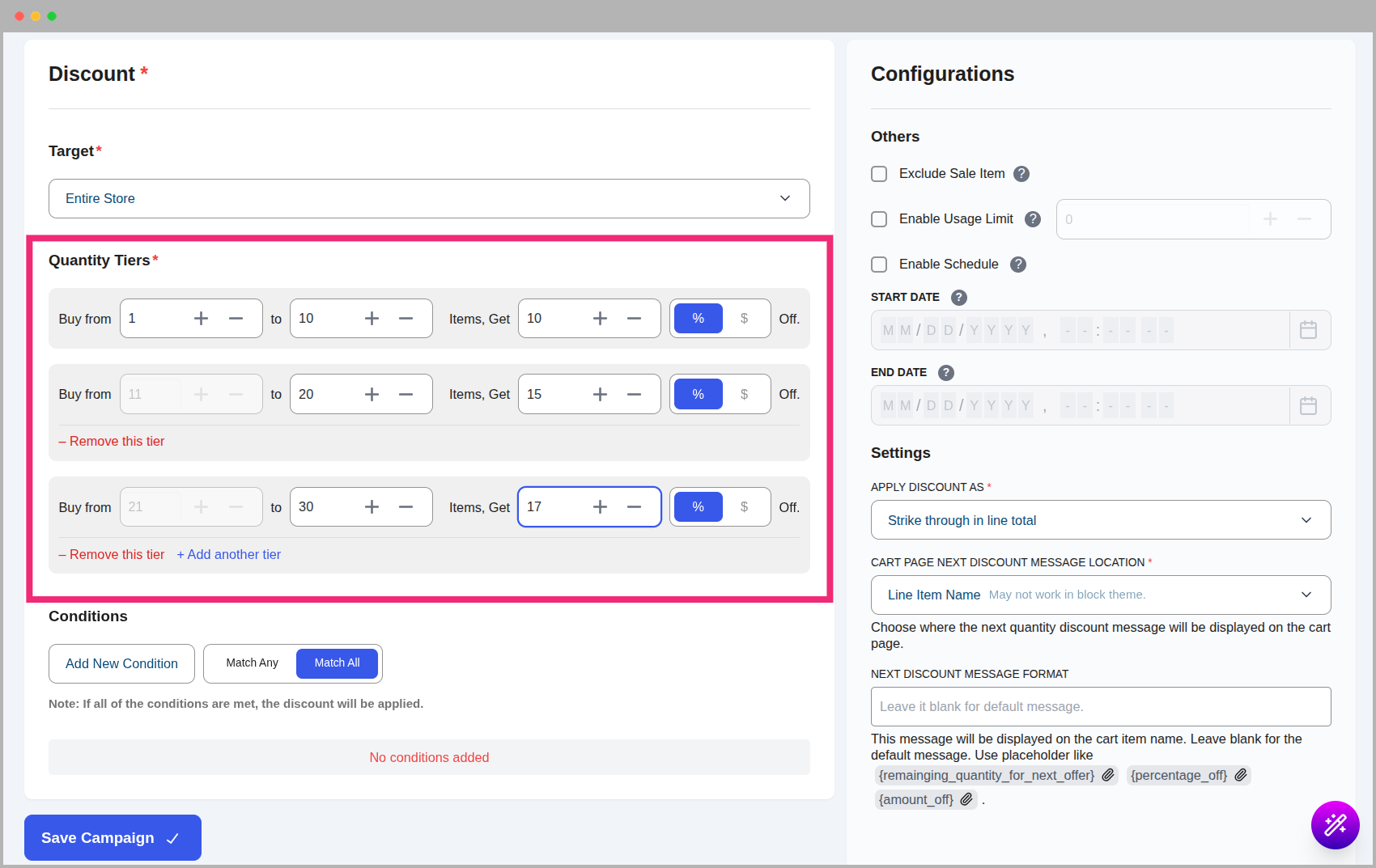Copy the {percentage_off} placeholder via paperclip icon
The width and height of the screenshot is (1376, 868).
[x=1240, y=774]
